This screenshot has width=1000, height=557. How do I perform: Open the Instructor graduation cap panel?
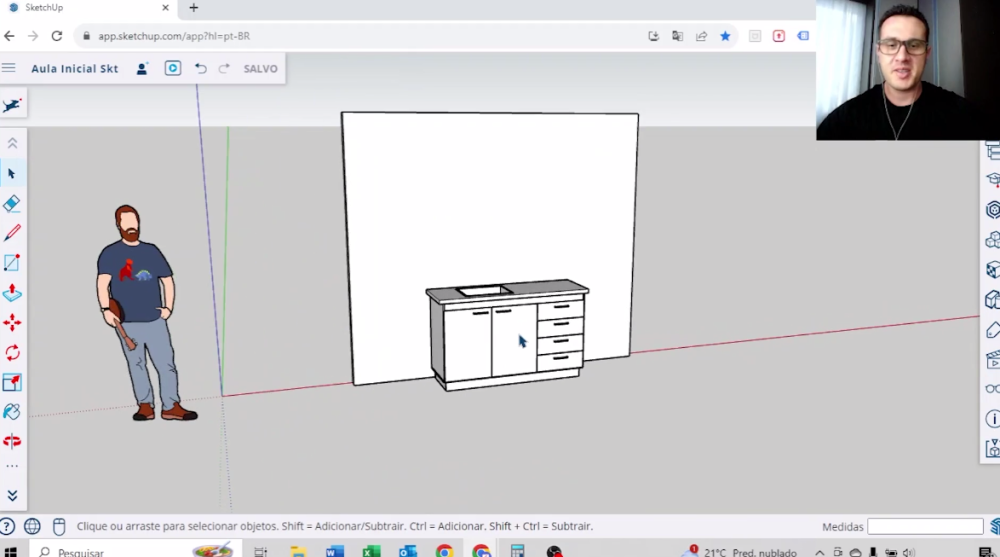click(992, 180)
